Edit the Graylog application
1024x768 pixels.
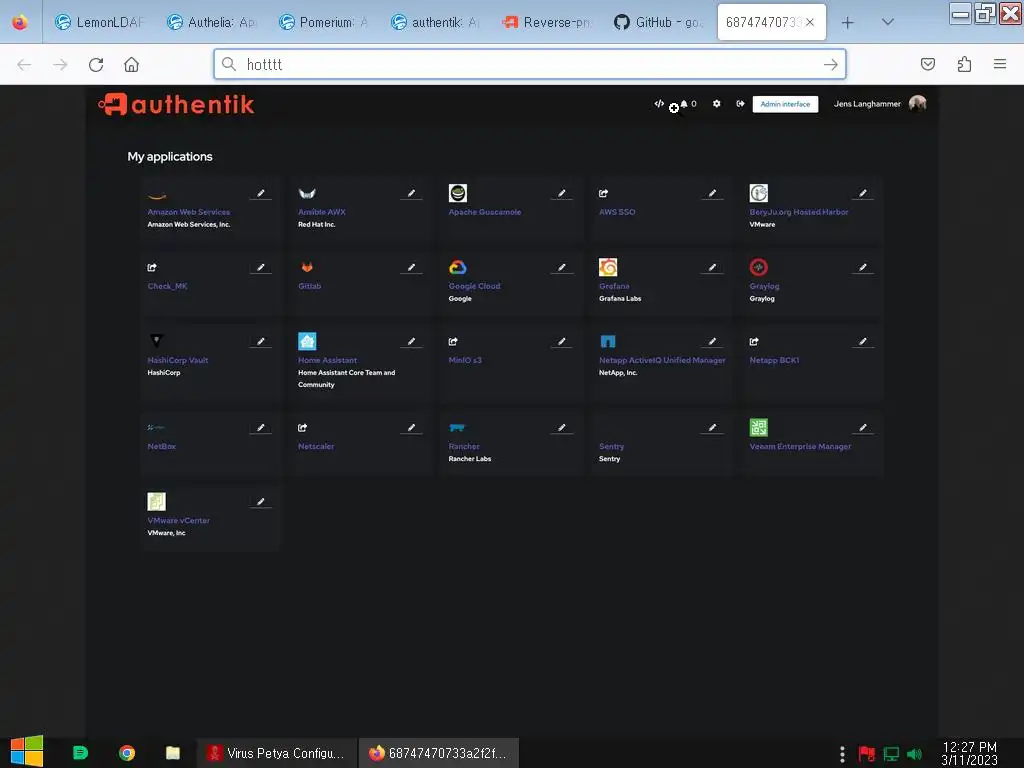point(863,267)
